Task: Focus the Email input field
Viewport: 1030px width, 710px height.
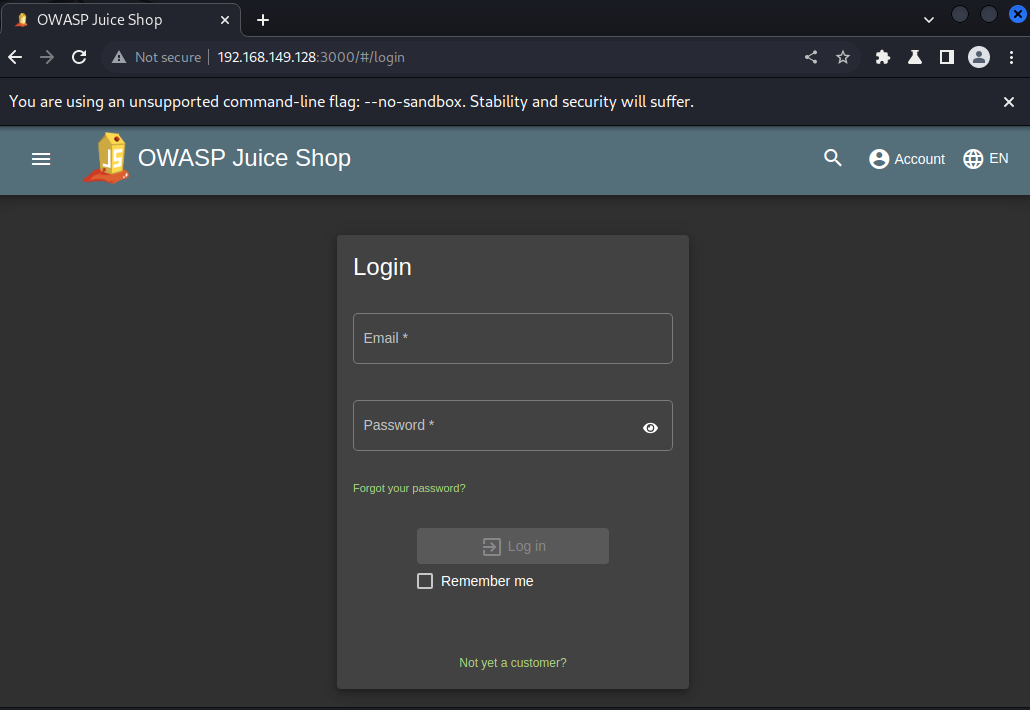Action: pos(512,338)
